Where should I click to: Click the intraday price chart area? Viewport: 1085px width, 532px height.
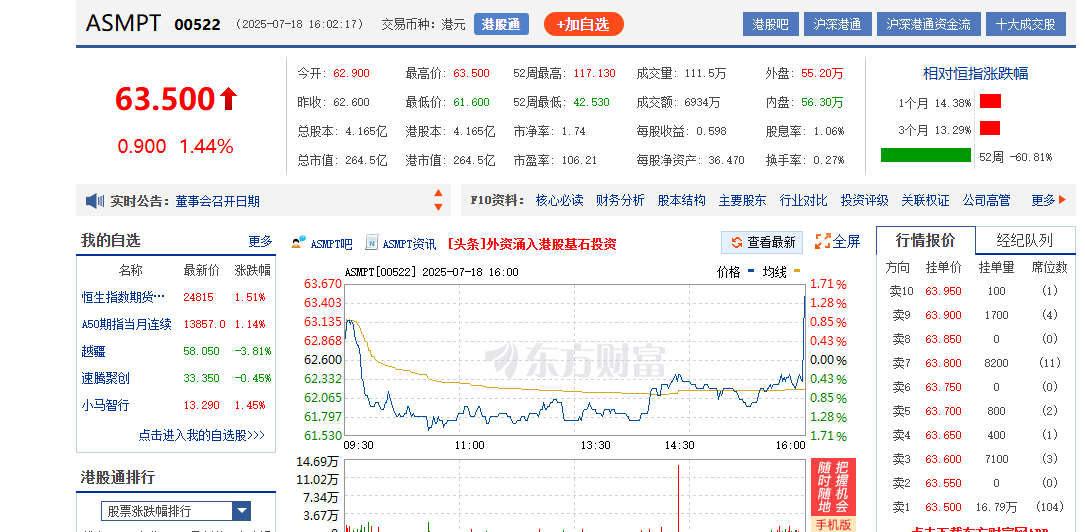pyautogui.click(x=575, y=359)
